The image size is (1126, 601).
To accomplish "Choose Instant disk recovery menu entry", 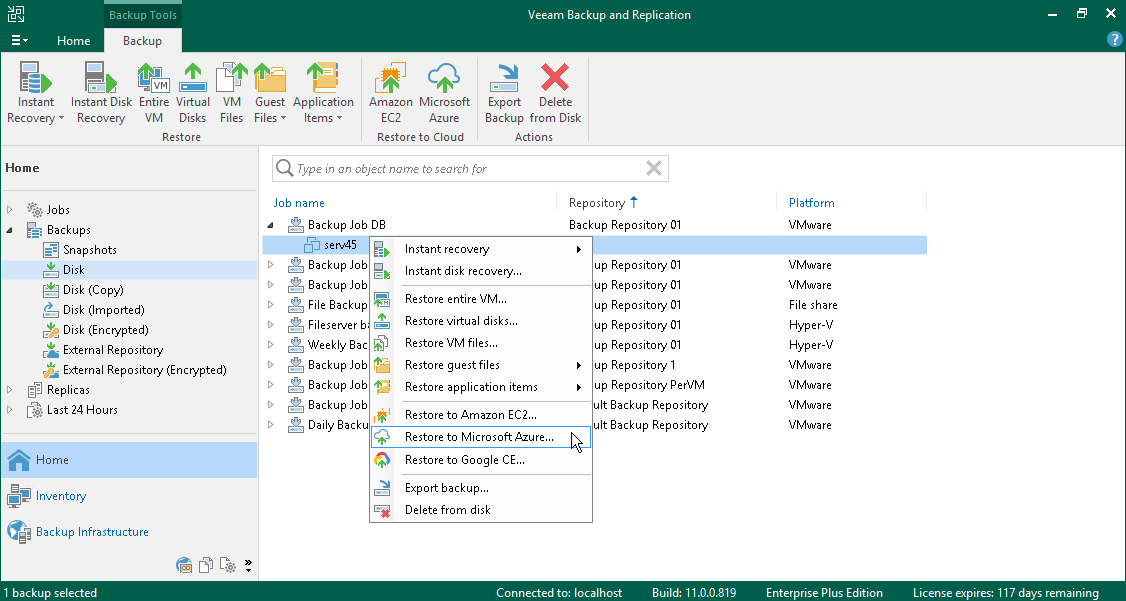I will click(x=480, y=271).
